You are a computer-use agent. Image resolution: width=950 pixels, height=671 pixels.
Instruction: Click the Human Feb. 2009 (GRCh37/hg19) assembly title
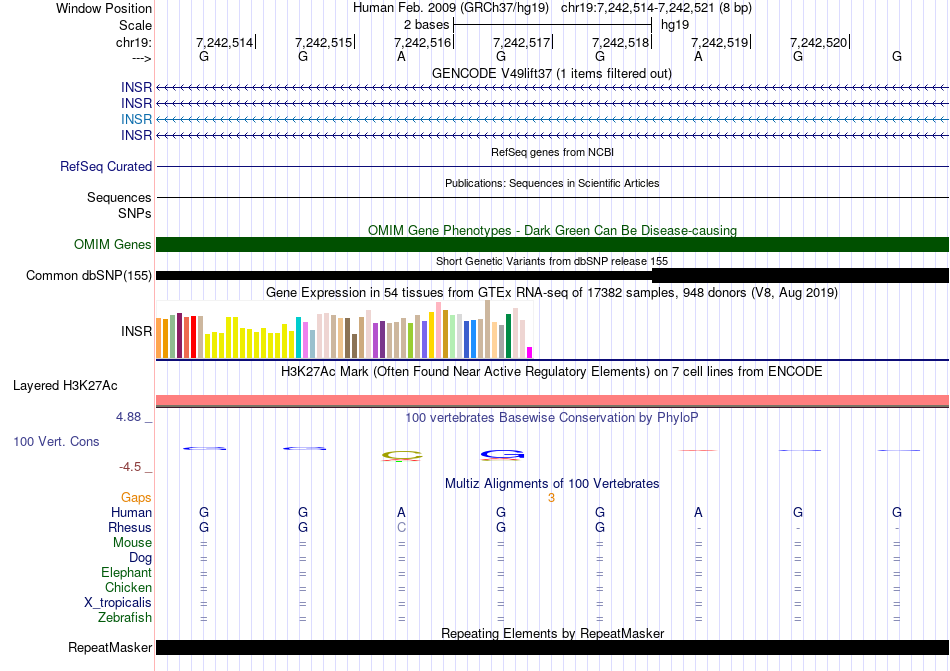(451, 8)
